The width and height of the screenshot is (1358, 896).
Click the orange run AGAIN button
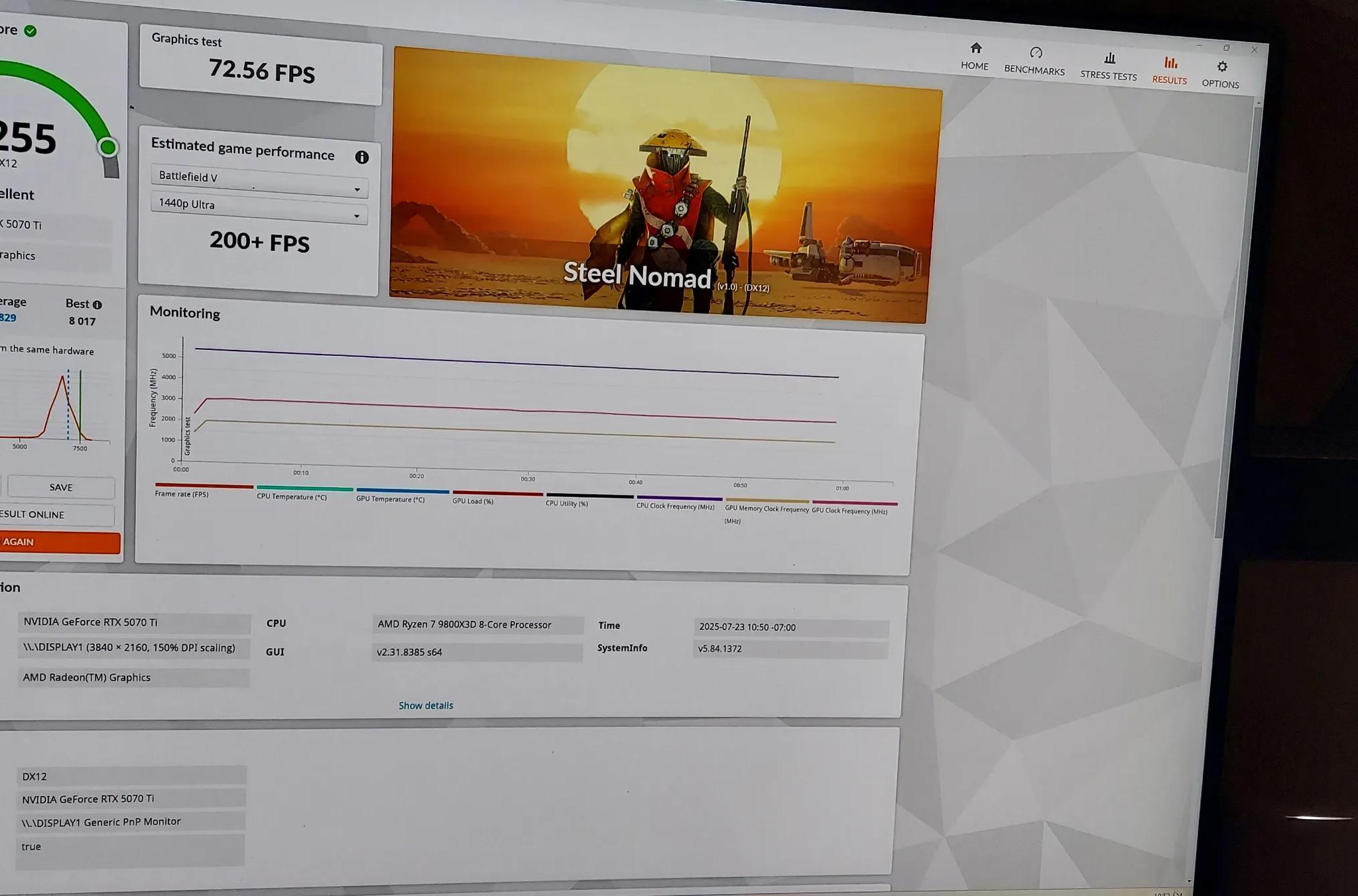coord(60,542)
